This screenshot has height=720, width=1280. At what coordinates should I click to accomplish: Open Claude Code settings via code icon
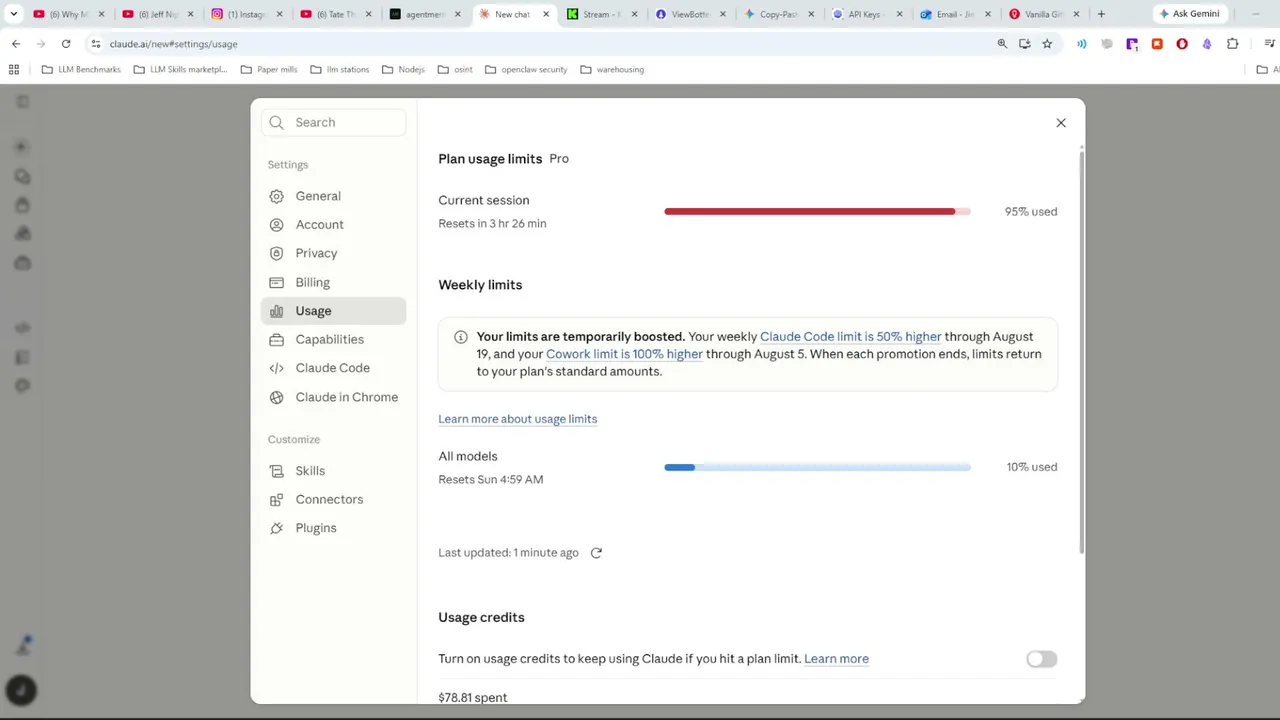pos(277,368)
